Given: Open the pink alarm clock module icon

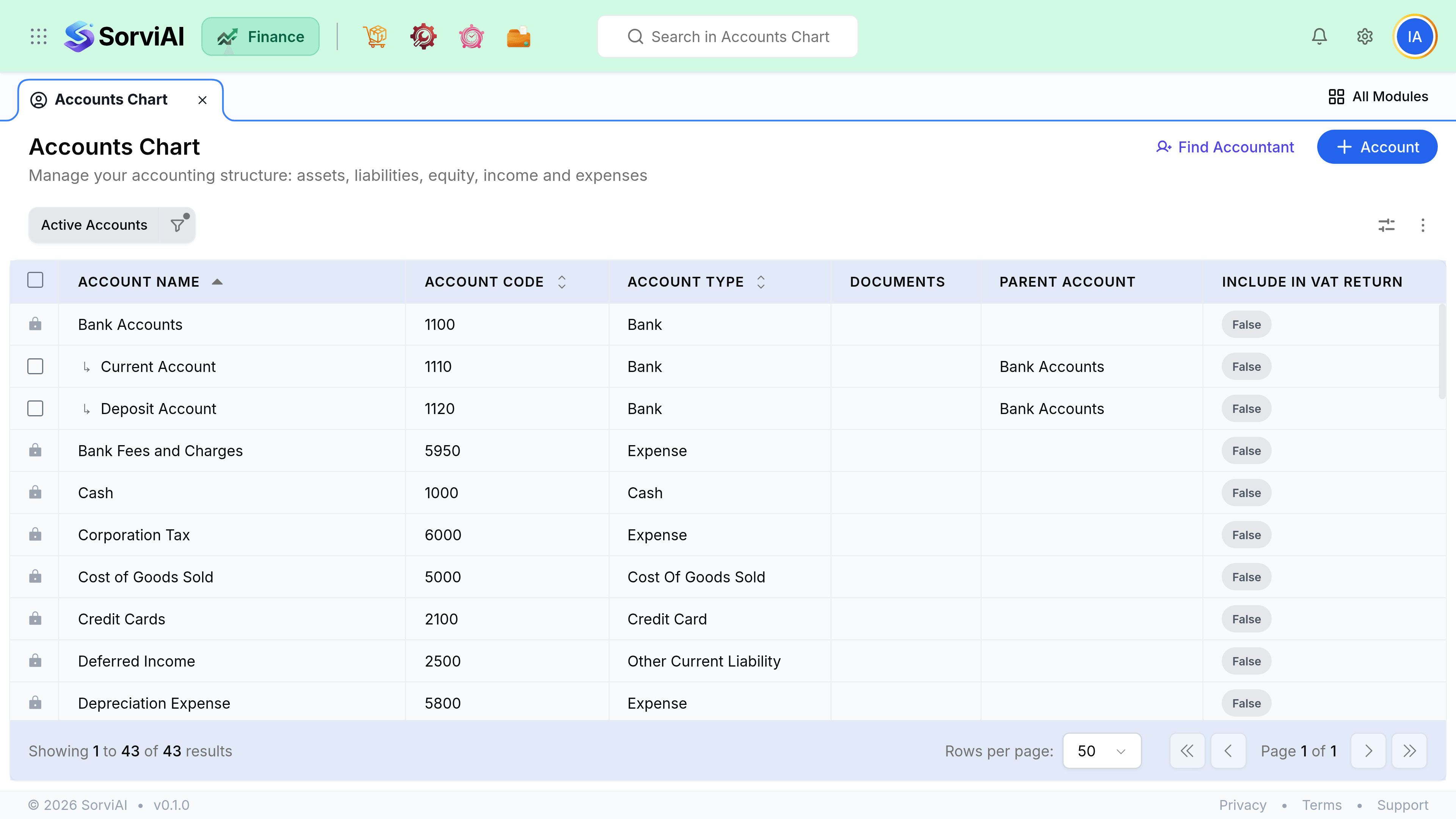Looking at the screenshot, I should click(471, 37).
